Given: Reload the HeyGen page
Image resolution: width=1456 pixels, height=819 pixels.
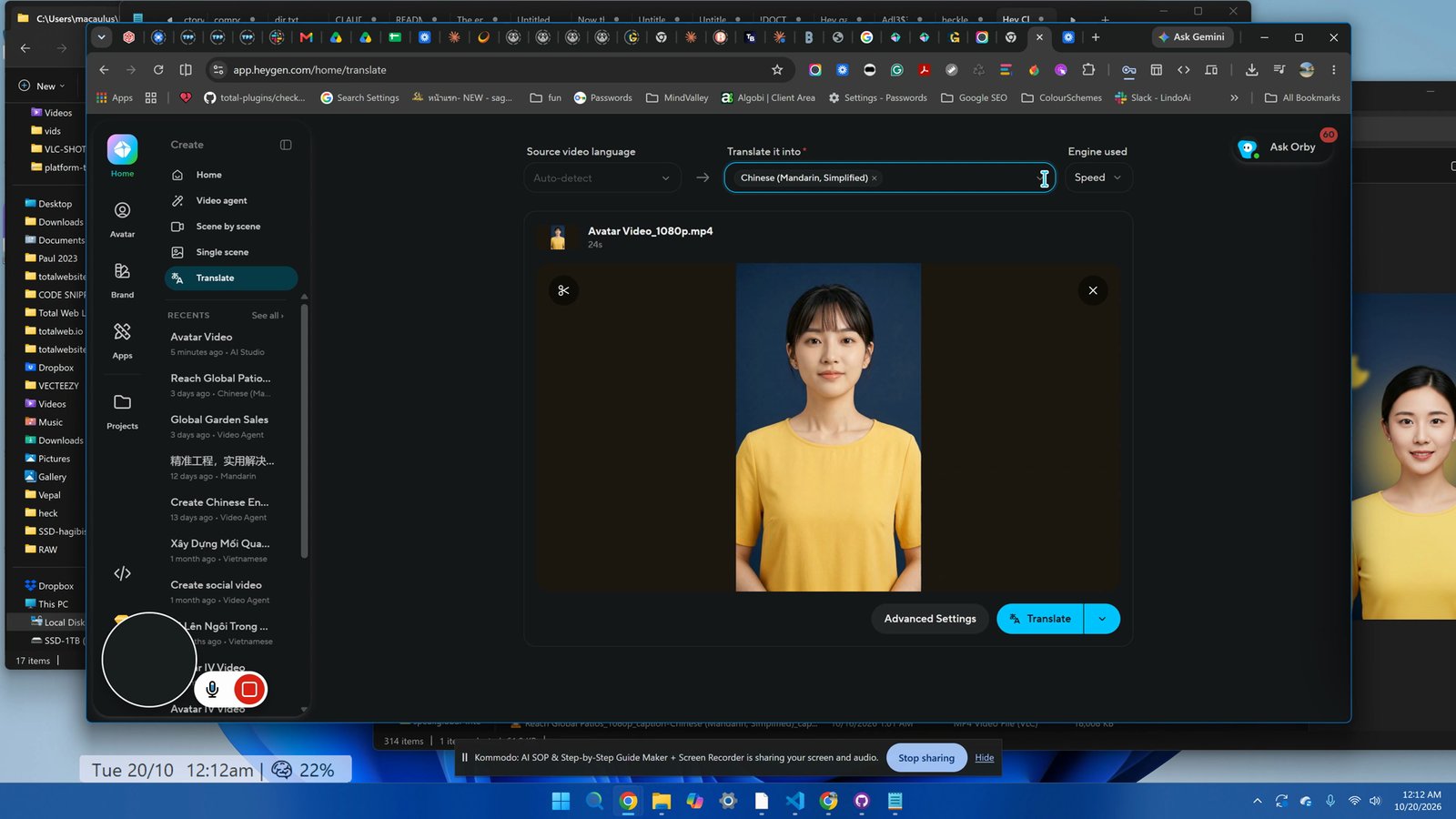Looking at the screenshot, I should tap(158, 70).
